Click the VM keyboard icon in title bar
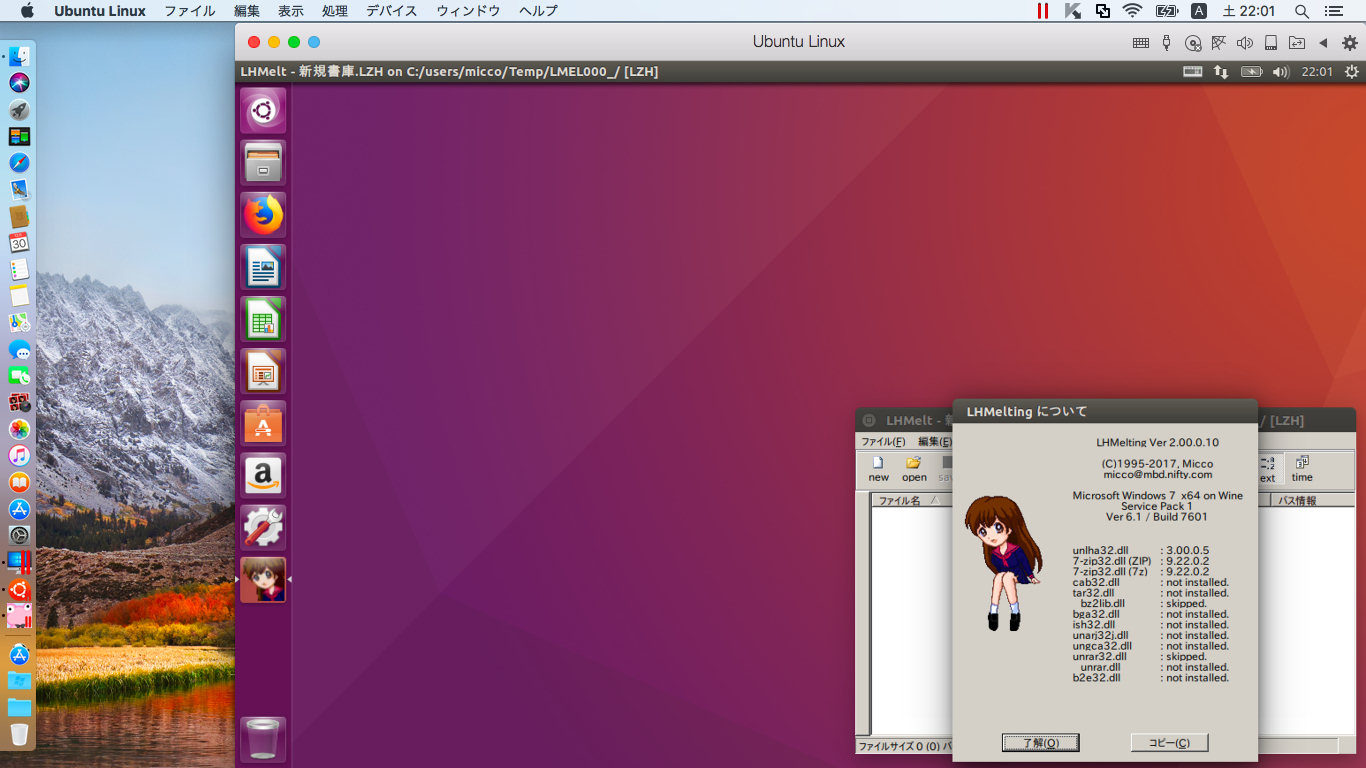 coord(1141,43)
